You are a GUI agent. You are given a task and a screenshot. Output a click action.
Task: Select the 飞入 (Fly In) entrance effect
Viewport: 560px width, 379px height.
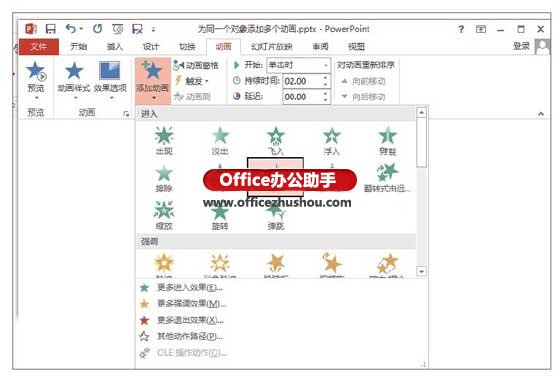[276, 141]
